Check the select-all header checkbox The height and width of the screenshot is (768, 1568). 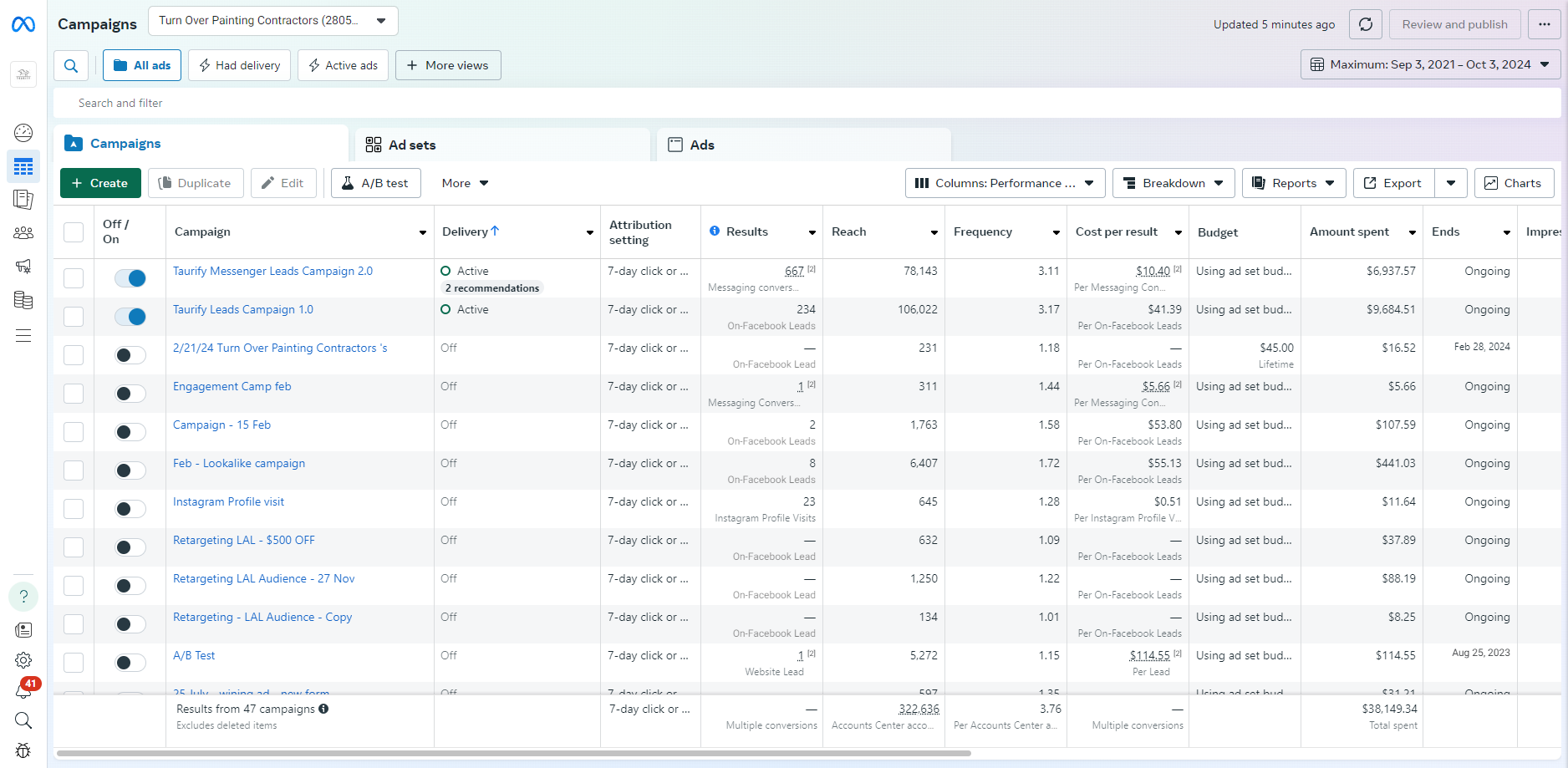tap(74, 232)
